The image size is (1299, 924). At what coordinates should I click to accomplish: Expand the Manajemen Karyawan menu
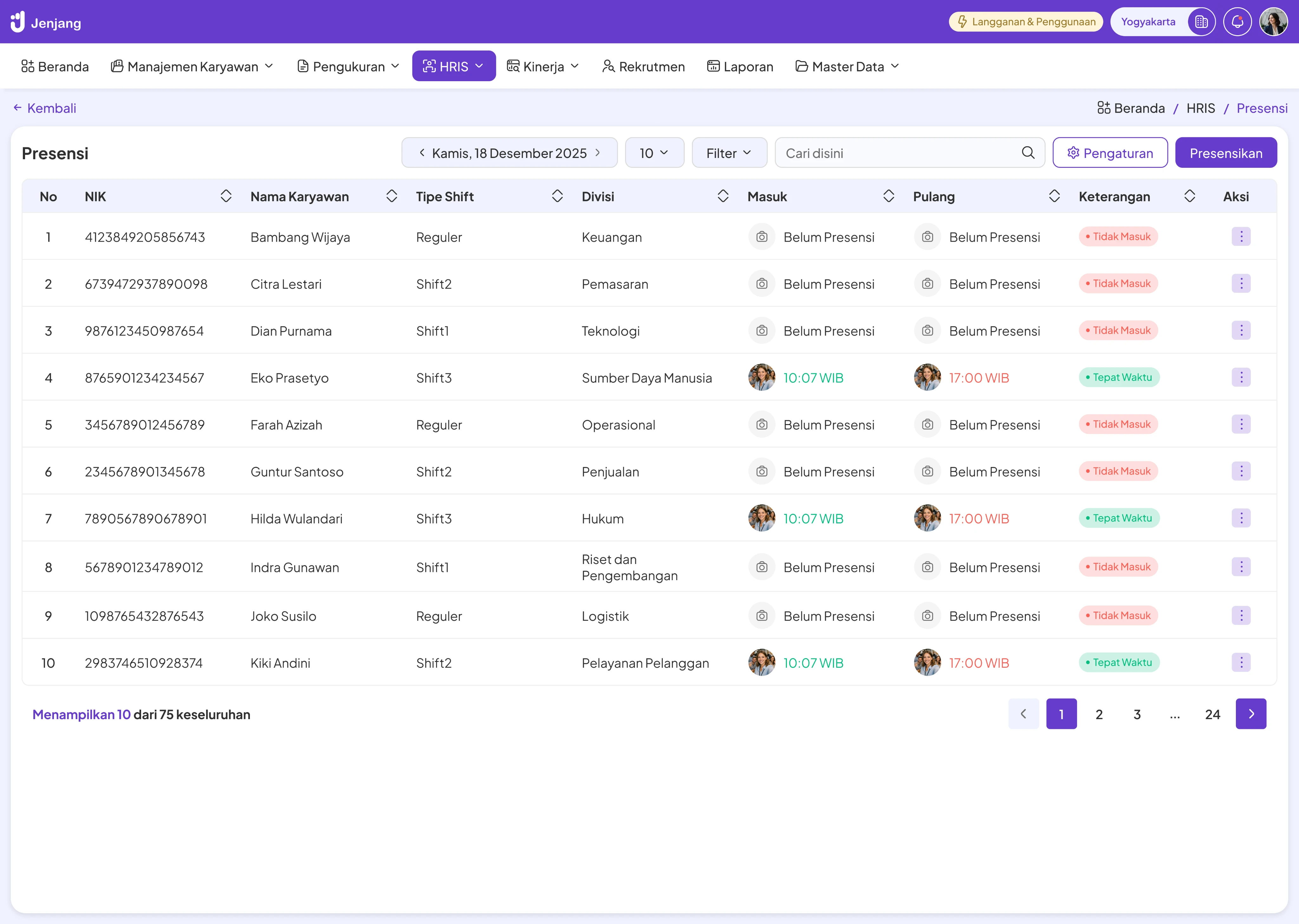192,67
